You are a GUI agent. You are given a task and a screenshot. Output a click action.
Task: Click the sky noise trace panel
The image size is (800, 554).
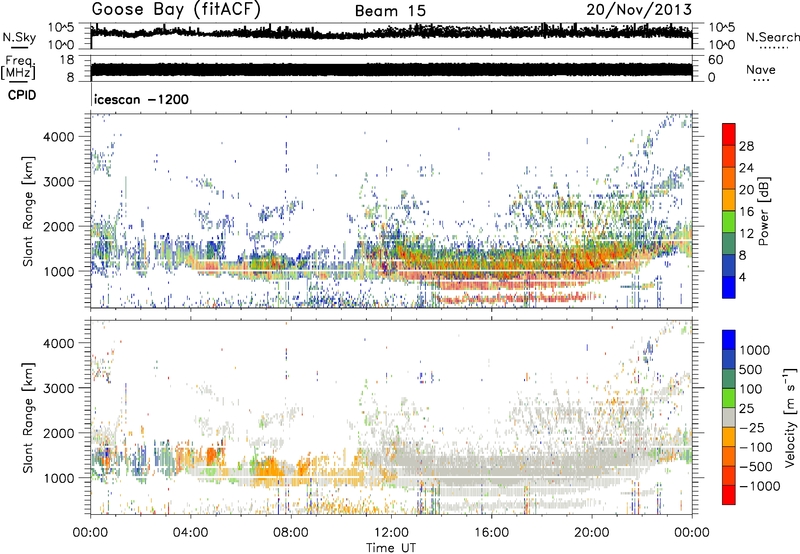tap(391, 36)
